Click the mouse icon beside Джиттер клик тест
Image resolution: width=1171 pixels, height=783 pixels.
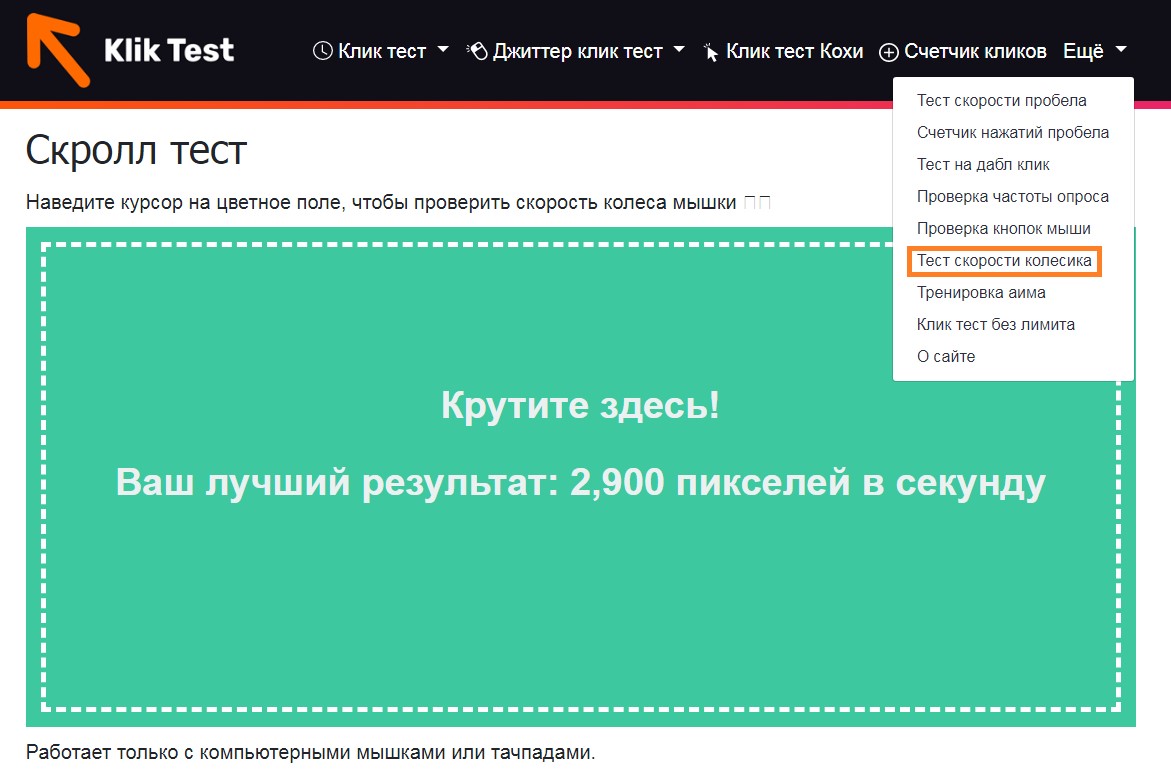tap(477, 51)
